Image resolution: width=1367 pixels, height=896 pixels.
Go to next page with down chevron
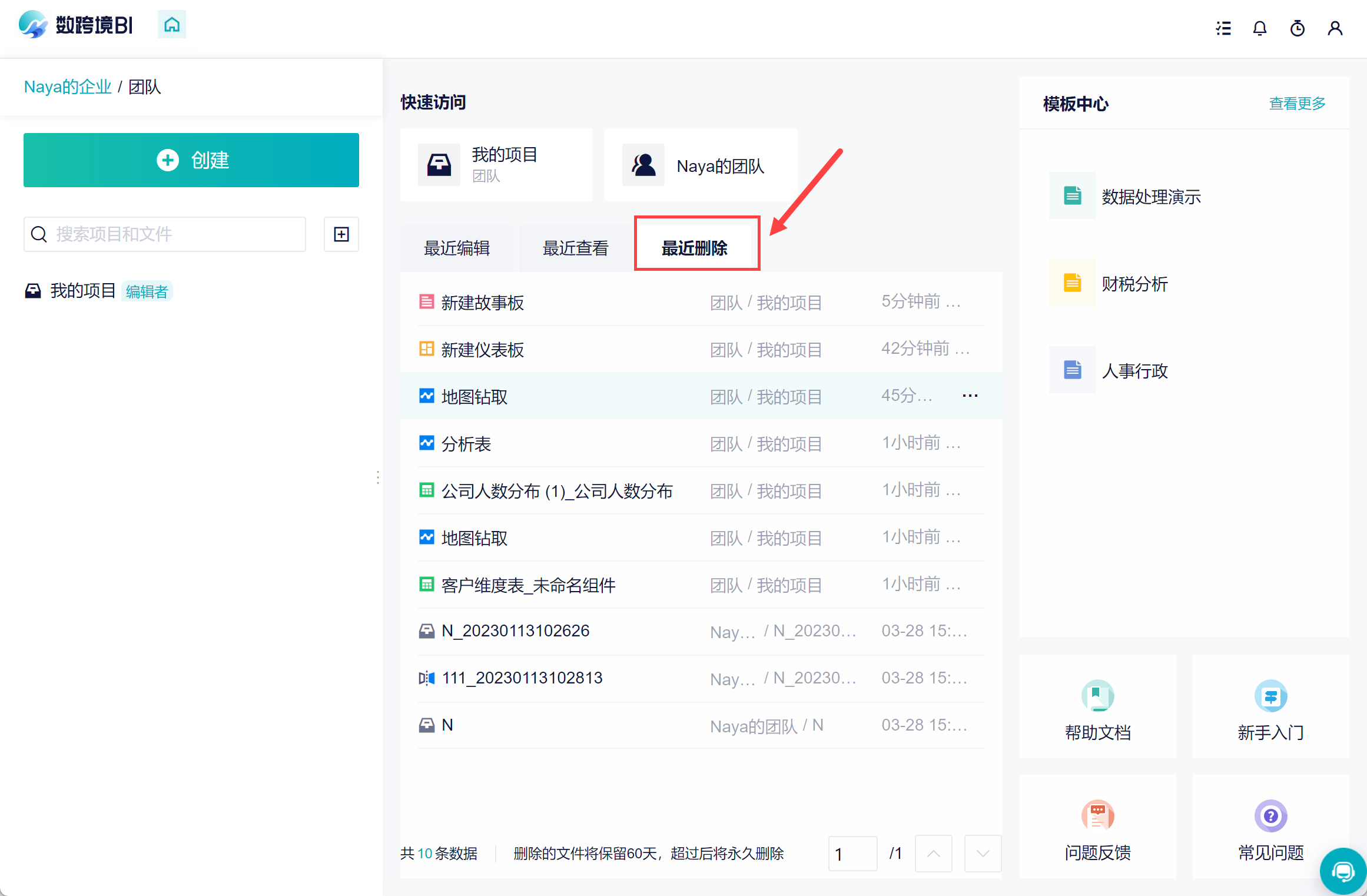tap(983, 854)
